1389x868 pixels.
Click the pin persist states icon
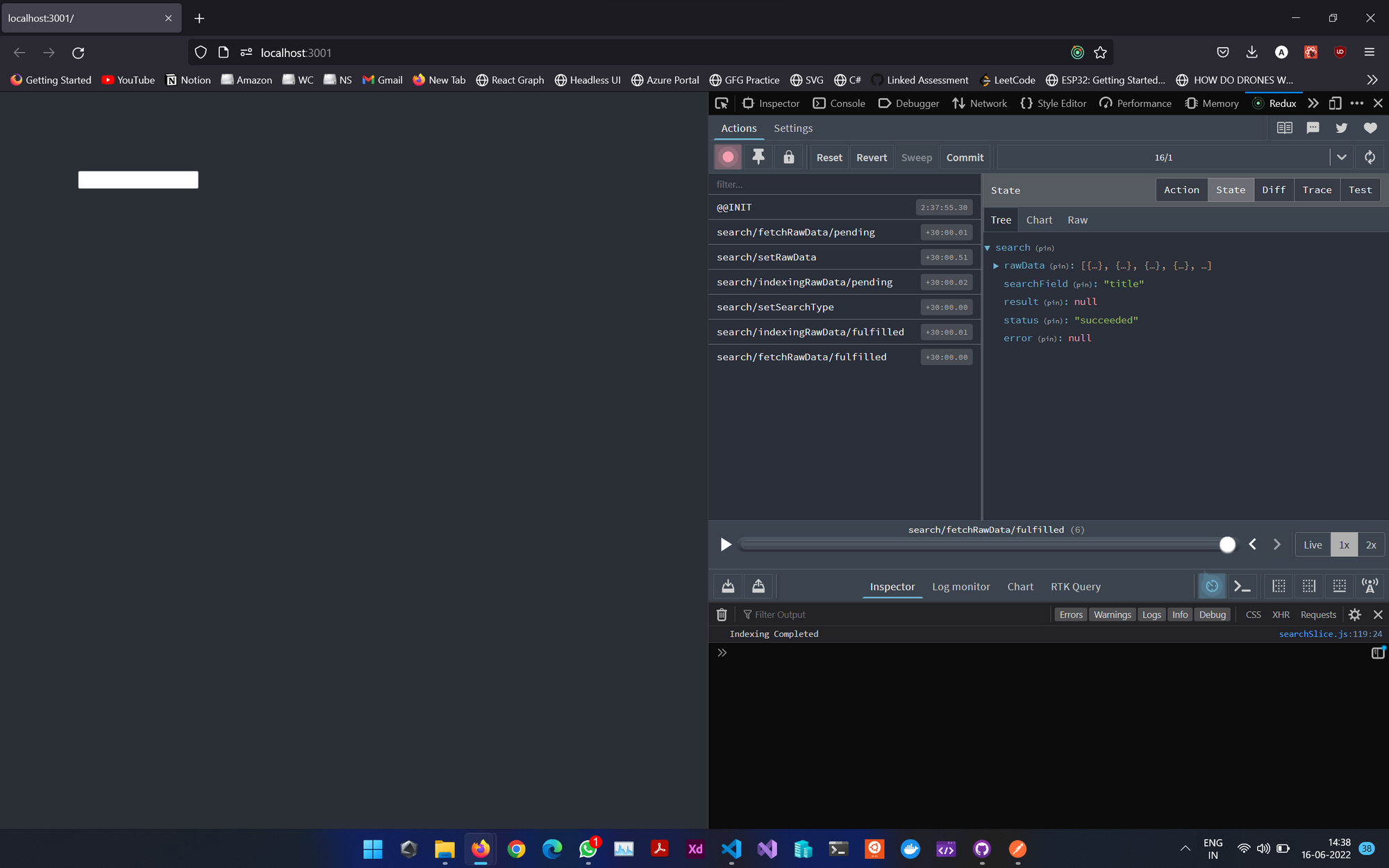click(x=758, y=158)
